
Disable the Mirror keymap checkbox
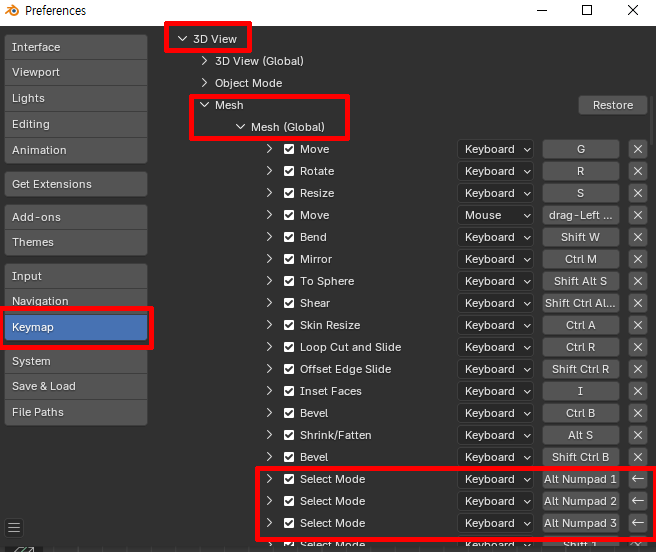[289, 259]
